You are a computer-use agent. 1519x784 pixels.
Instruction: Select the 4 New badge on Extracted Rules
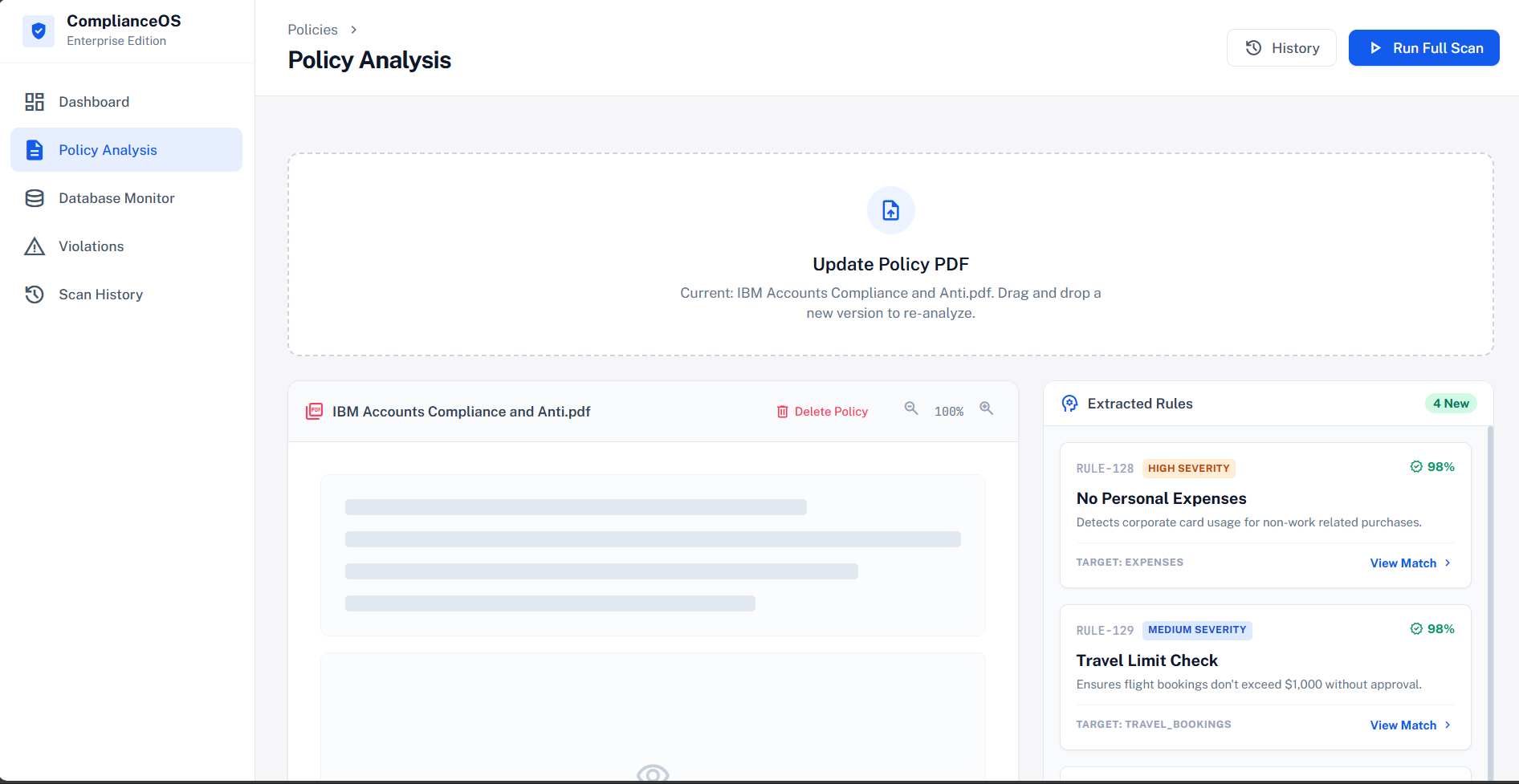(x=1450, y=403)
